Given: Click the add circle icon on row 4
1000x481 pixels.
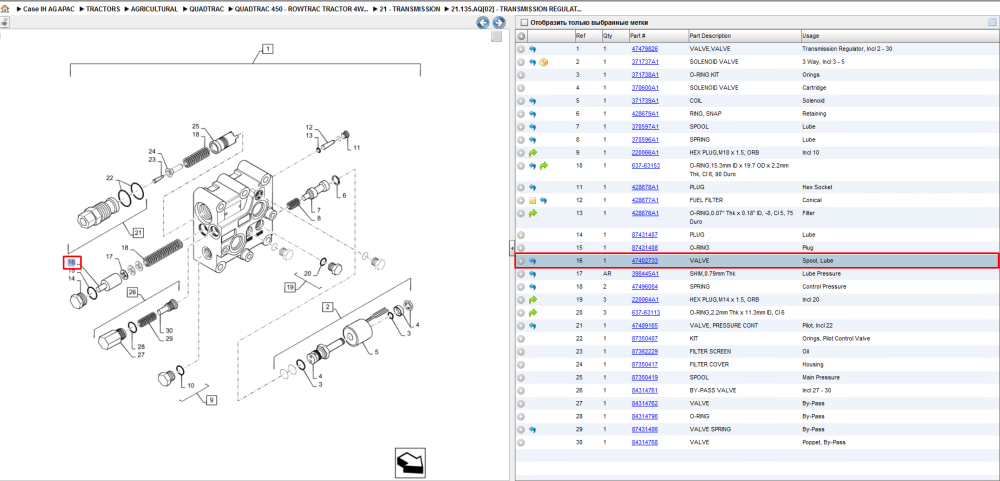Looking at the screenshot, I should (x=521, y=87).
